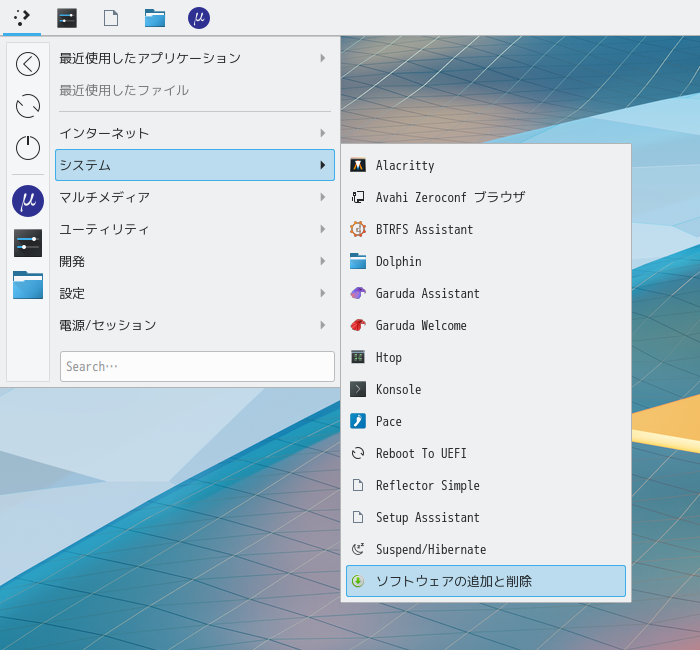The image size is (700, 650).
Task: Click the Garuda Assistant purple eagle icon
Action: pos(358,293)
